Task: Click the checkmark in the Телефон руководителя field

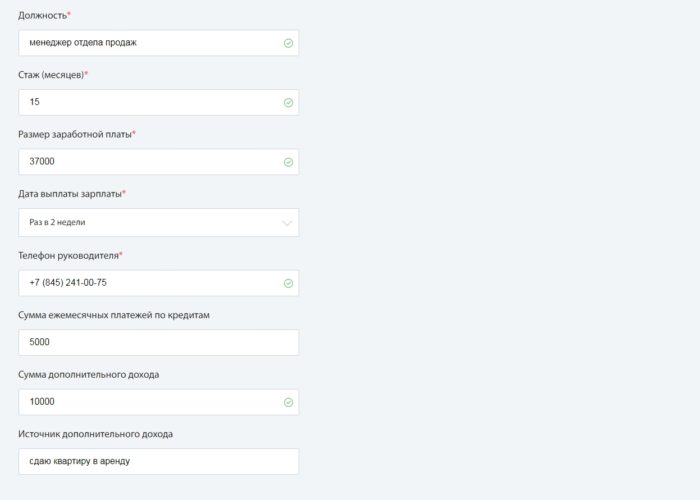Action: [x=288, y=283]
